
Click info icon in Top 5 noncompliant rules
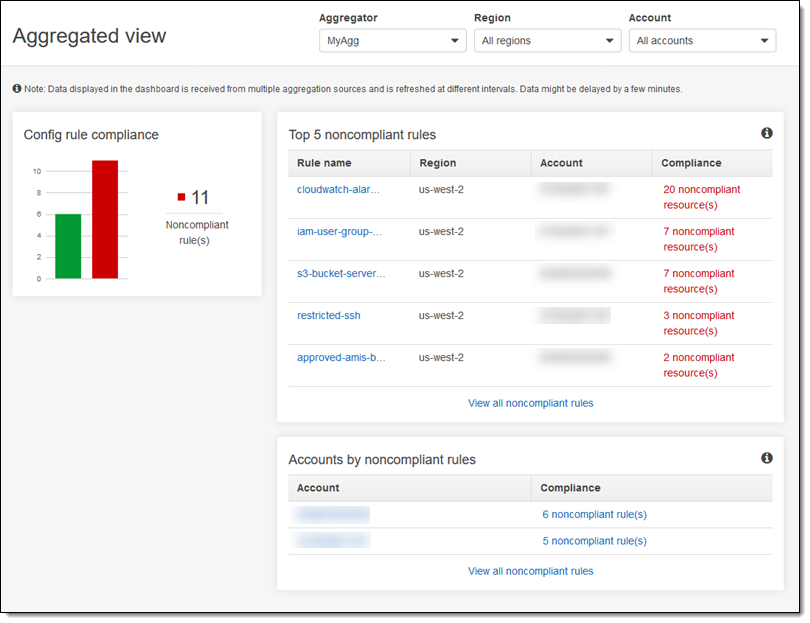coord(766,133)
